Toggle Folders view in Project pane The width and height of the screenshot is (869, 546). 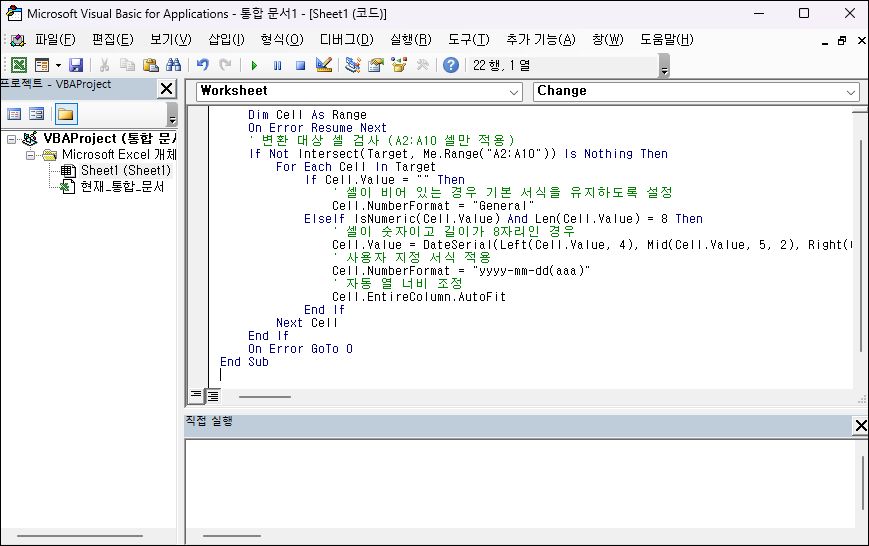coord(65,114)
